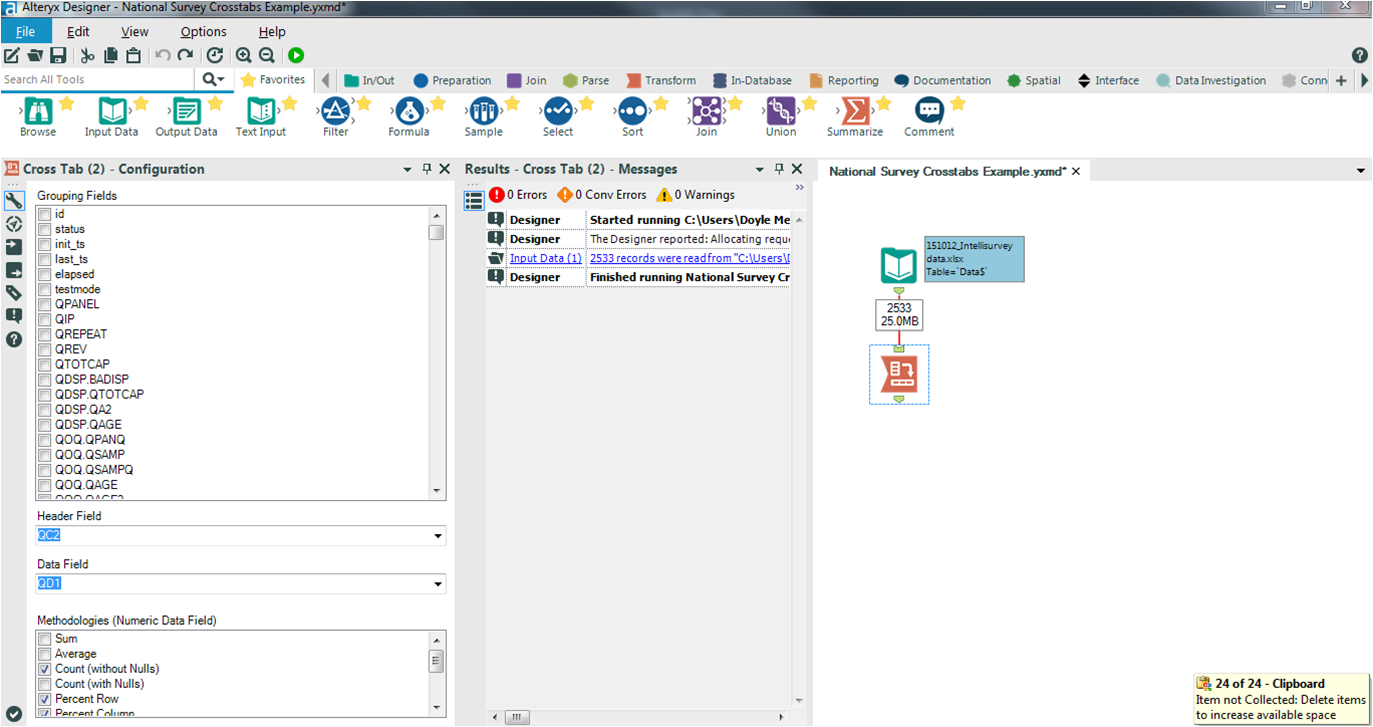Open the Edit menu
Image resolution: width=1373 pixels, height=727 pixels.
pyautogui.click(x=78, y=31)
